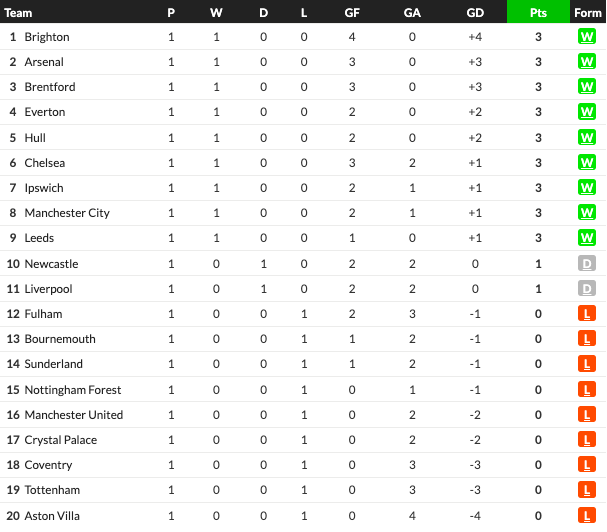
Task: Click the GF column header
Action: (x=352, y=13)
